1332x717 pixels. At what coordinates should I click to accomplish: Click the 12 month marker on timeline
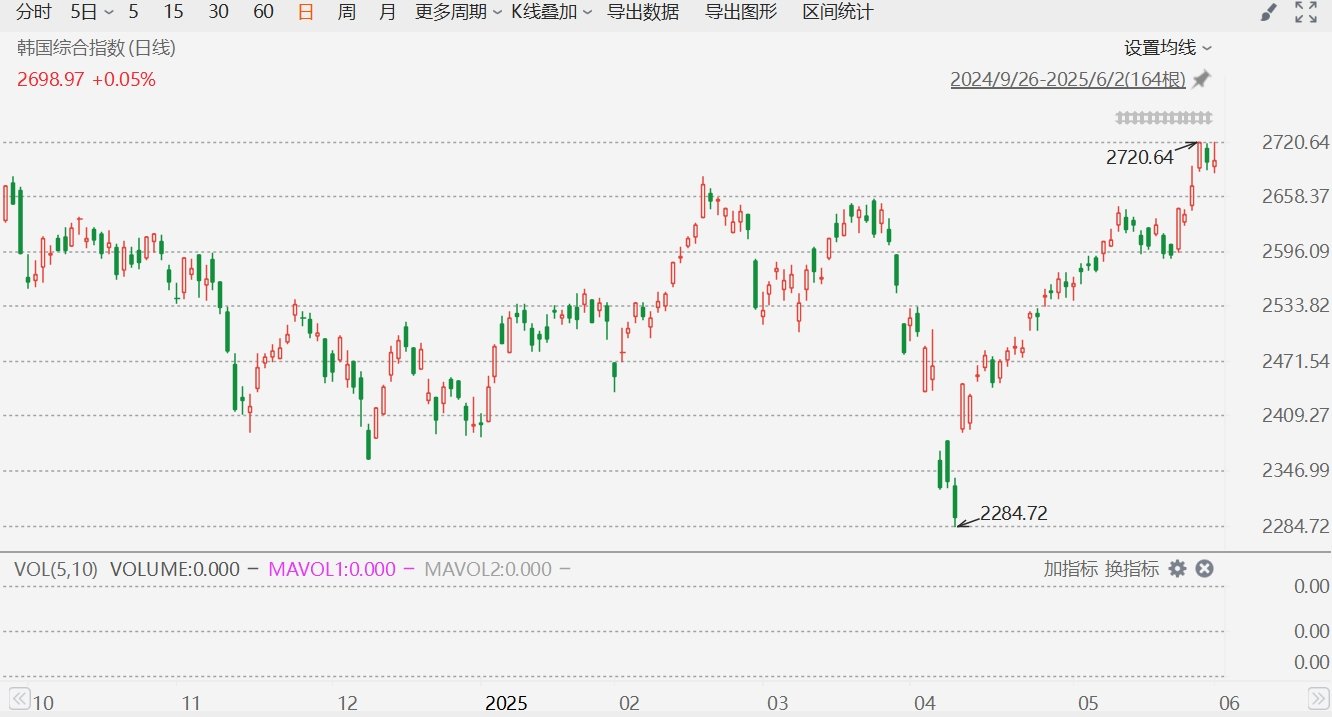[347, 703]
